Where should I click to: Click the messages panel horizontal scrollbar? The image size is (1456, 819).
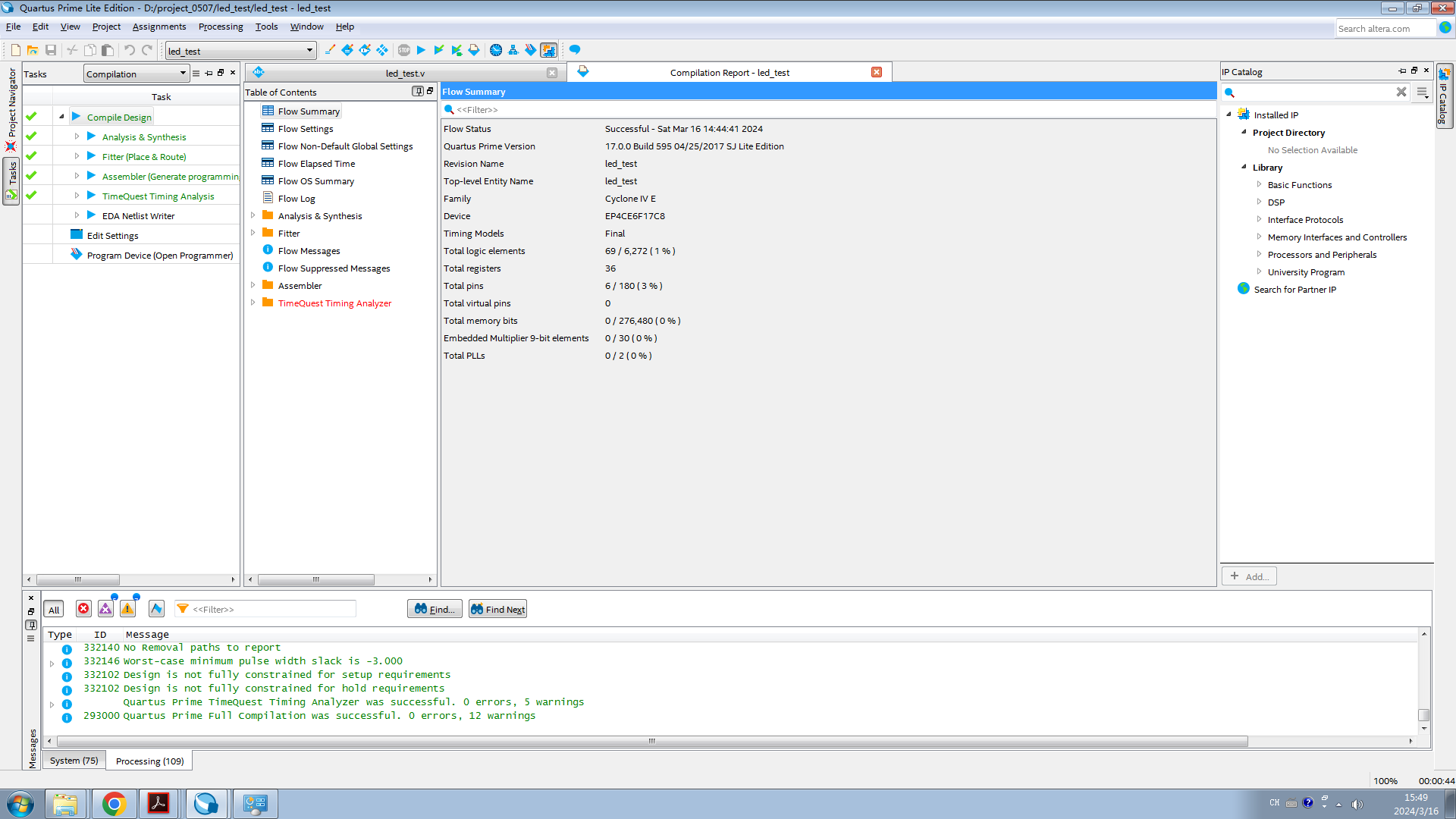tap(652, 741)
